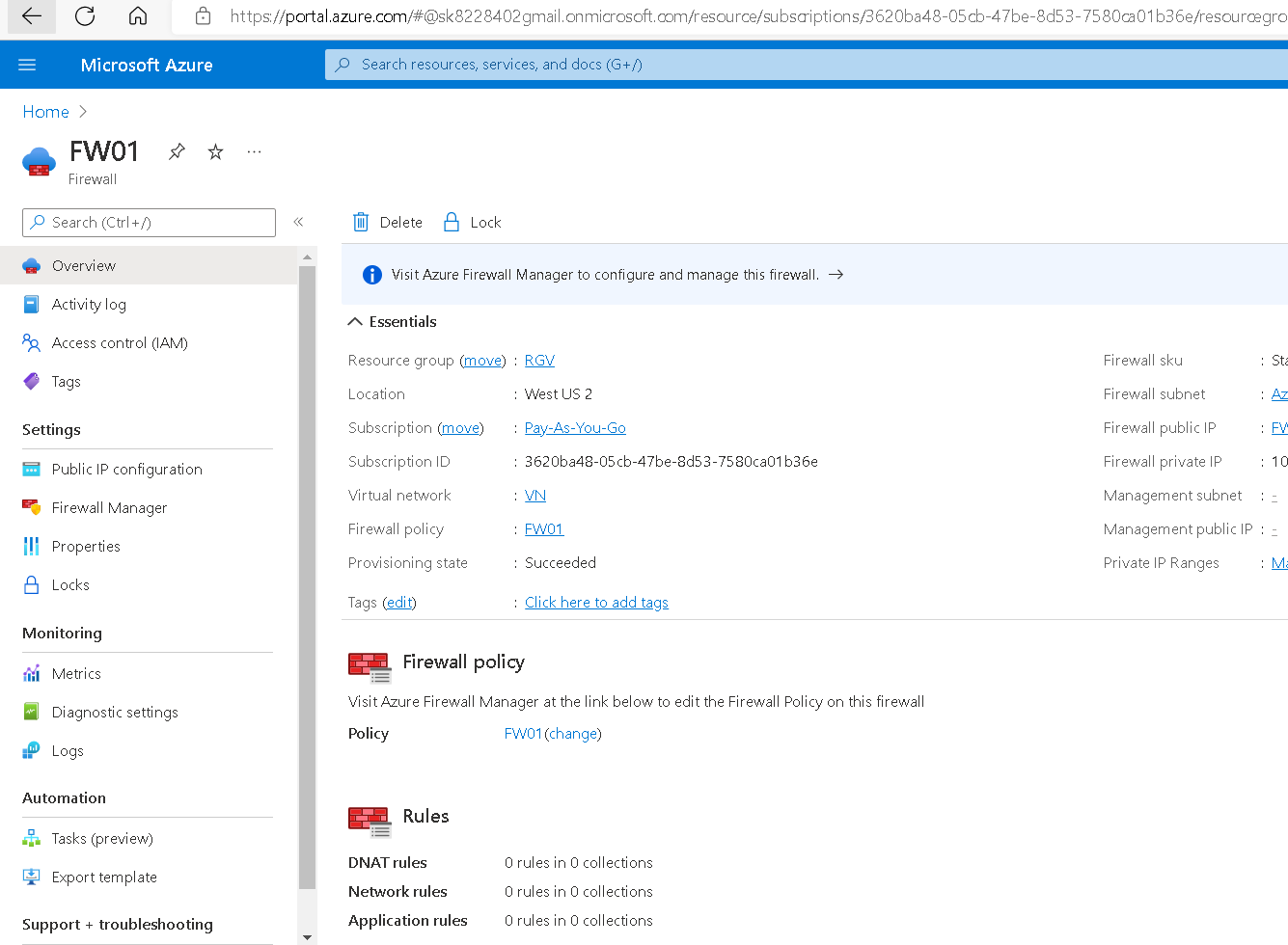1288x945 pixels.
Task: Open Overview in the resource menu
Action: coord(149,265)
